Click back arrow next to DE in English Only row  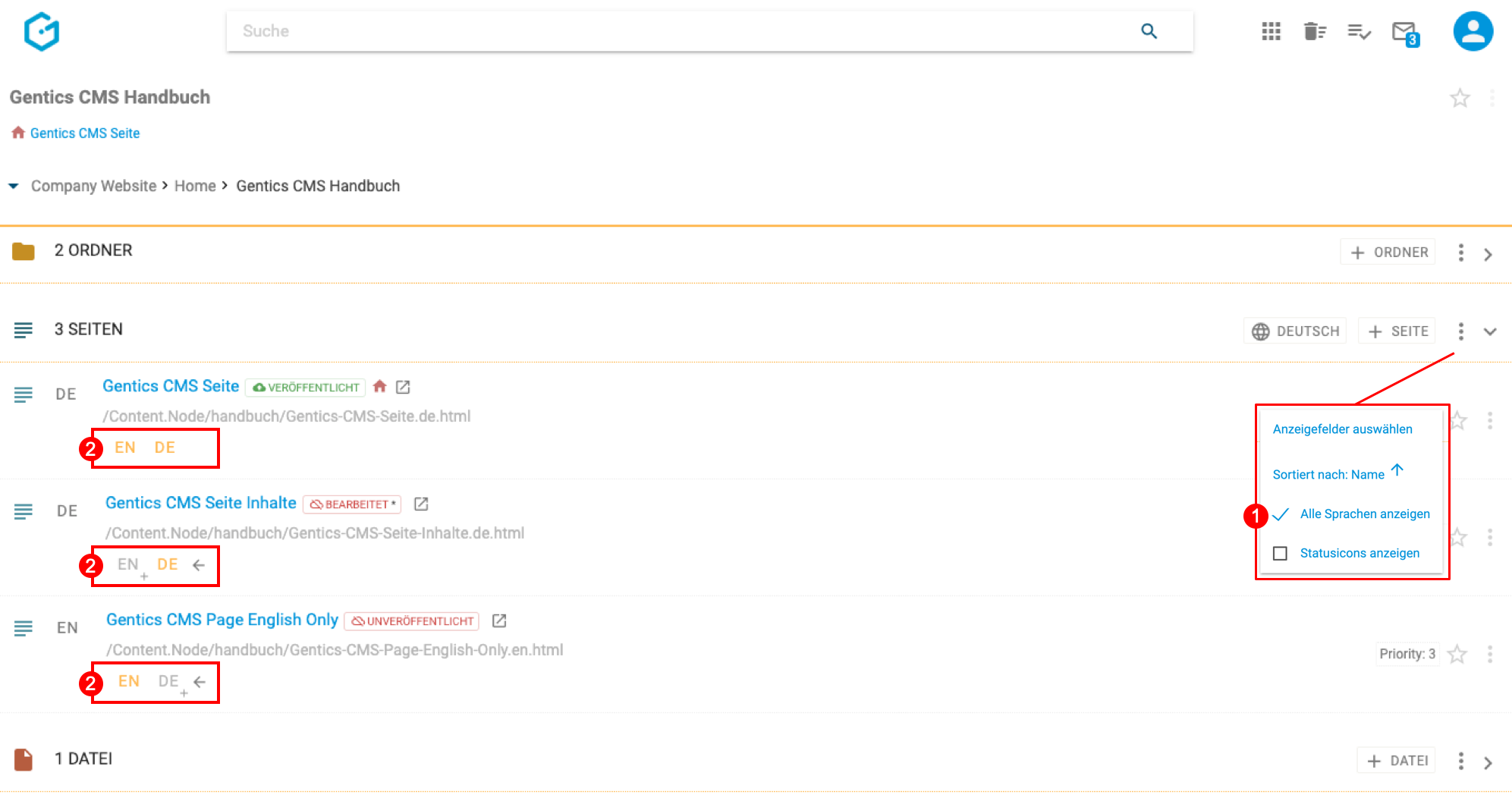200,682
